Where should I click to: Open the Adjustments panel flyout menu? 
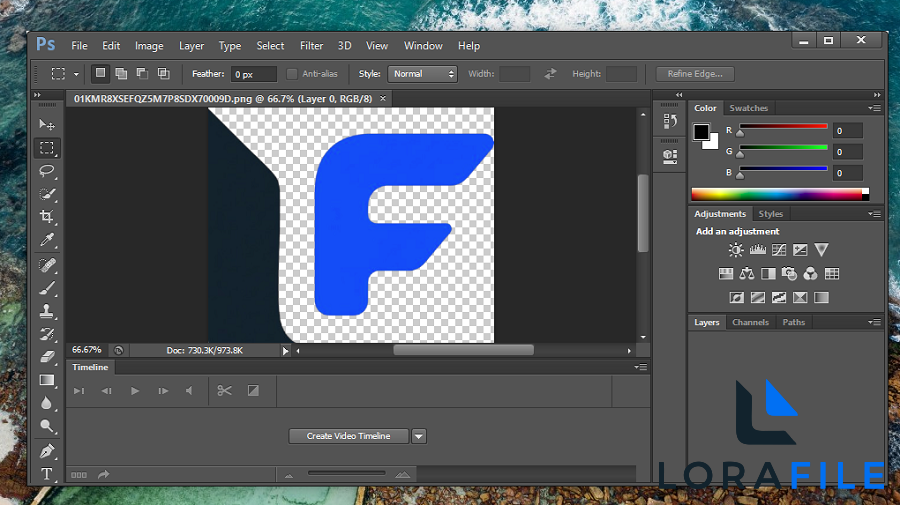[x=874, y=214]
